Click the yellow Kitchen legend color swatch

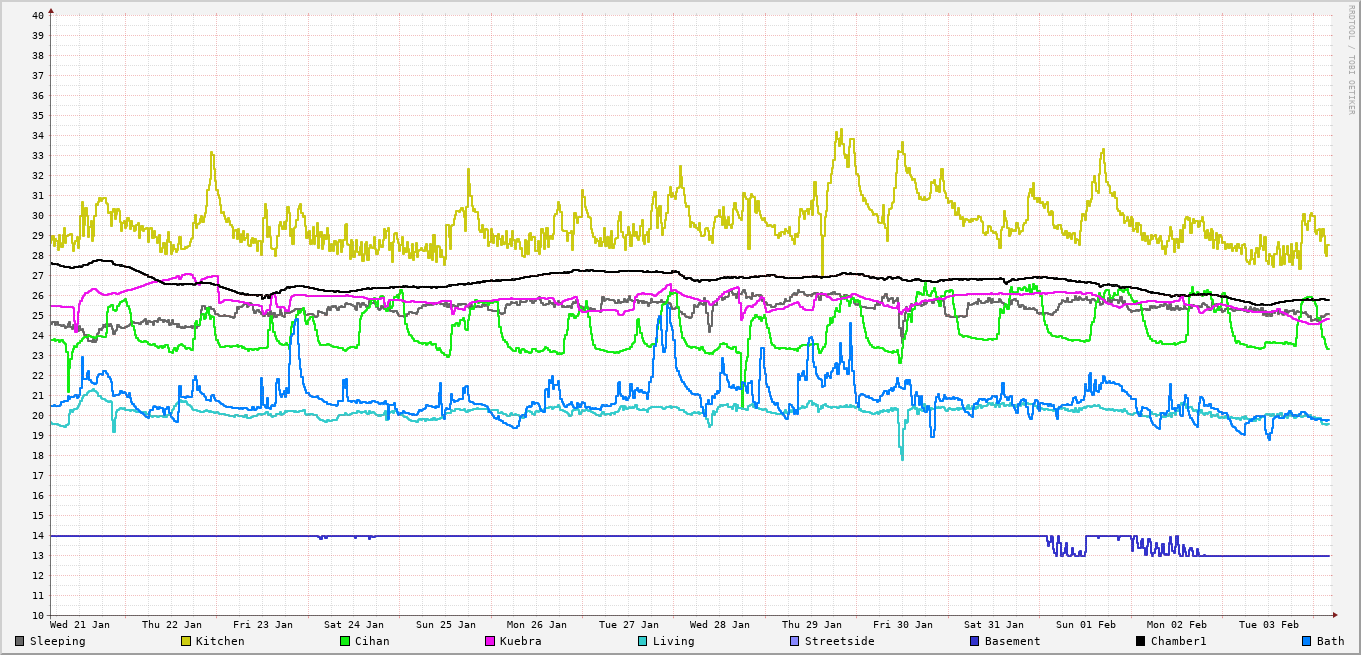tap(186, 641)
